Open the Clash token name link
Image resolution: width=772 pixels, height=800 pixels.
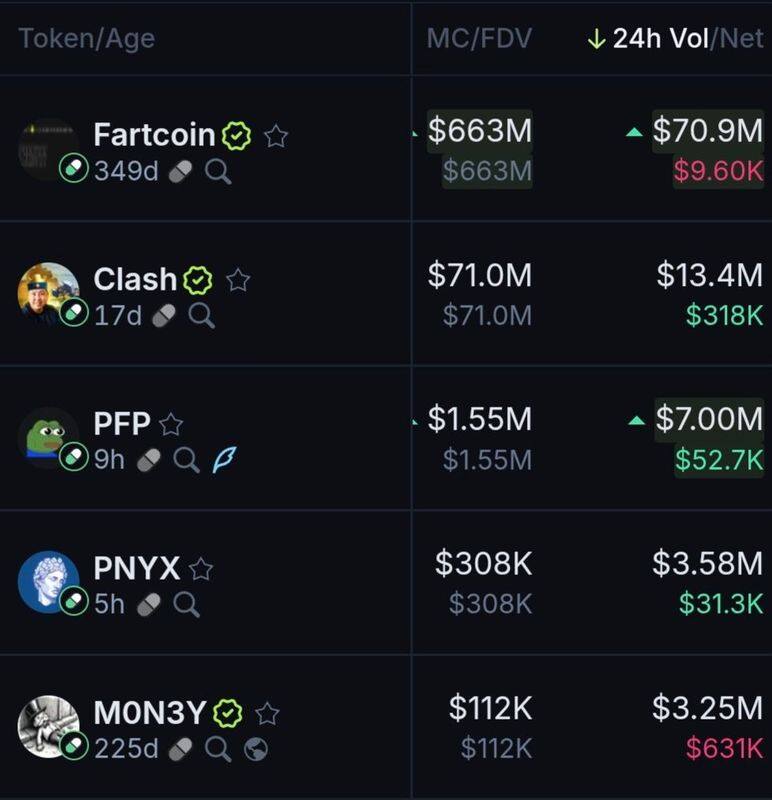pyautogui.click(x=135, y=279)
